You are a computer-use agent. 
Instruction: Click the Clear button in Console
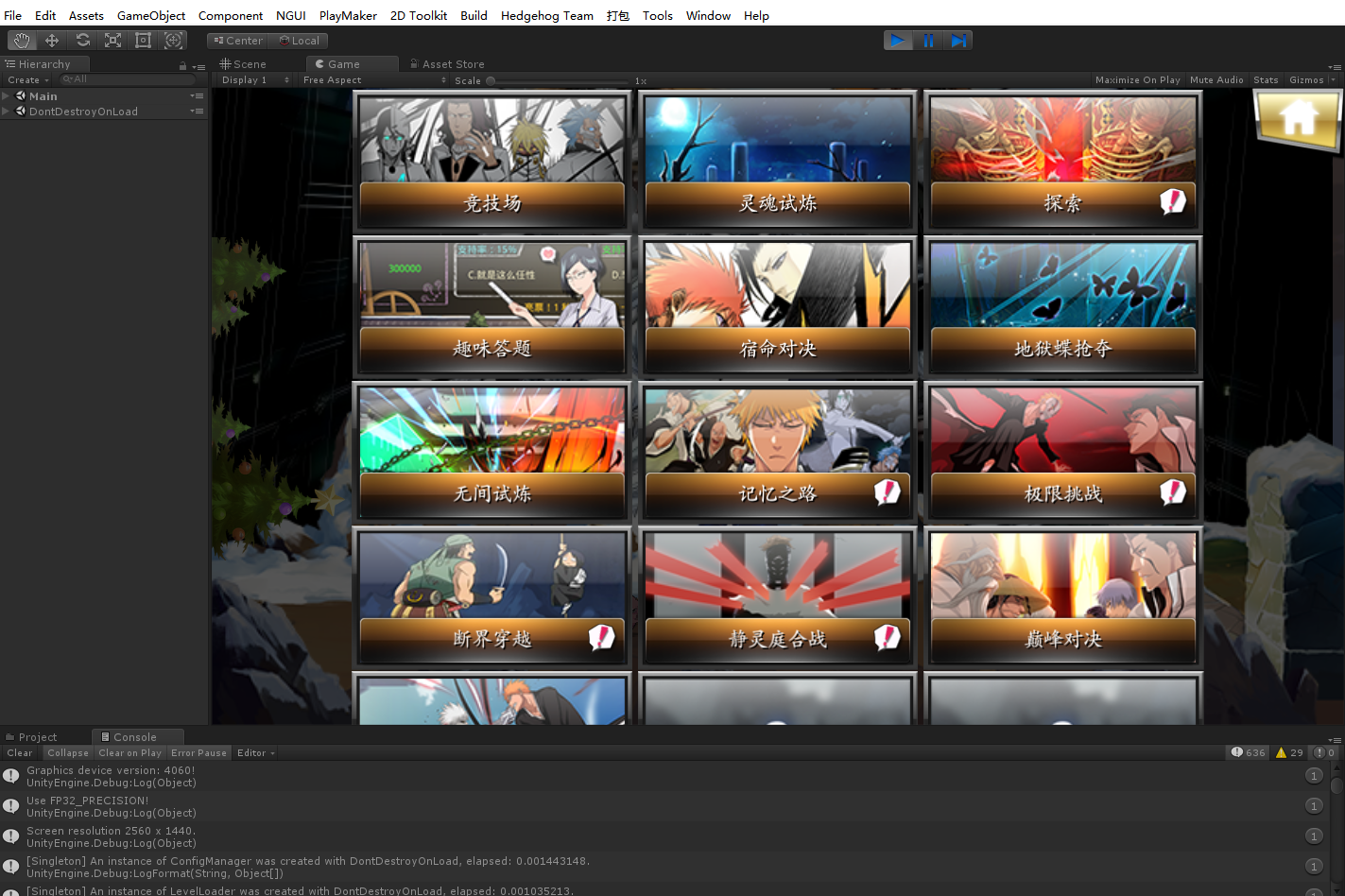coord(20,753)
